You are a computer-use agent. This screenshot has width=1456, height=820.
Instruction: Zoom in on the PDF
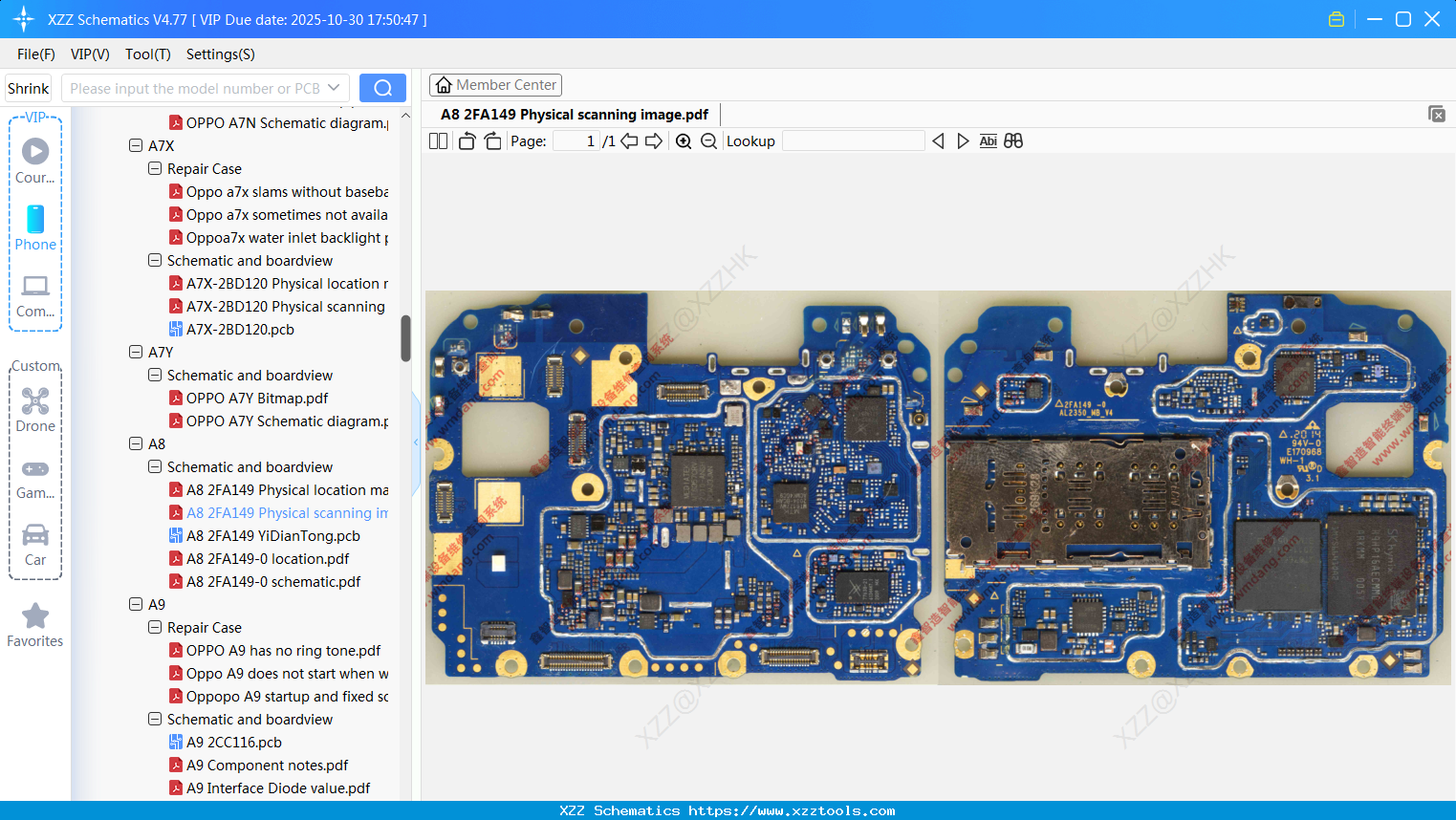(x=684, y=140)
